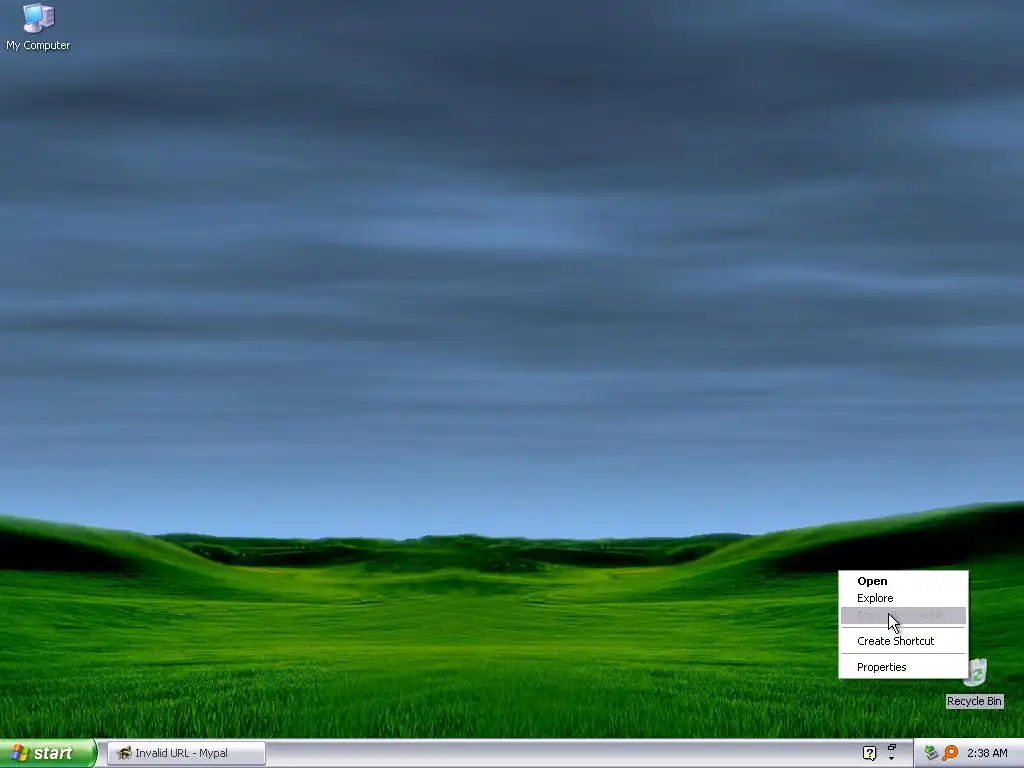Click the language bar restore icon
Viewport: 1024px width, 768px height.
coord(891,747)
